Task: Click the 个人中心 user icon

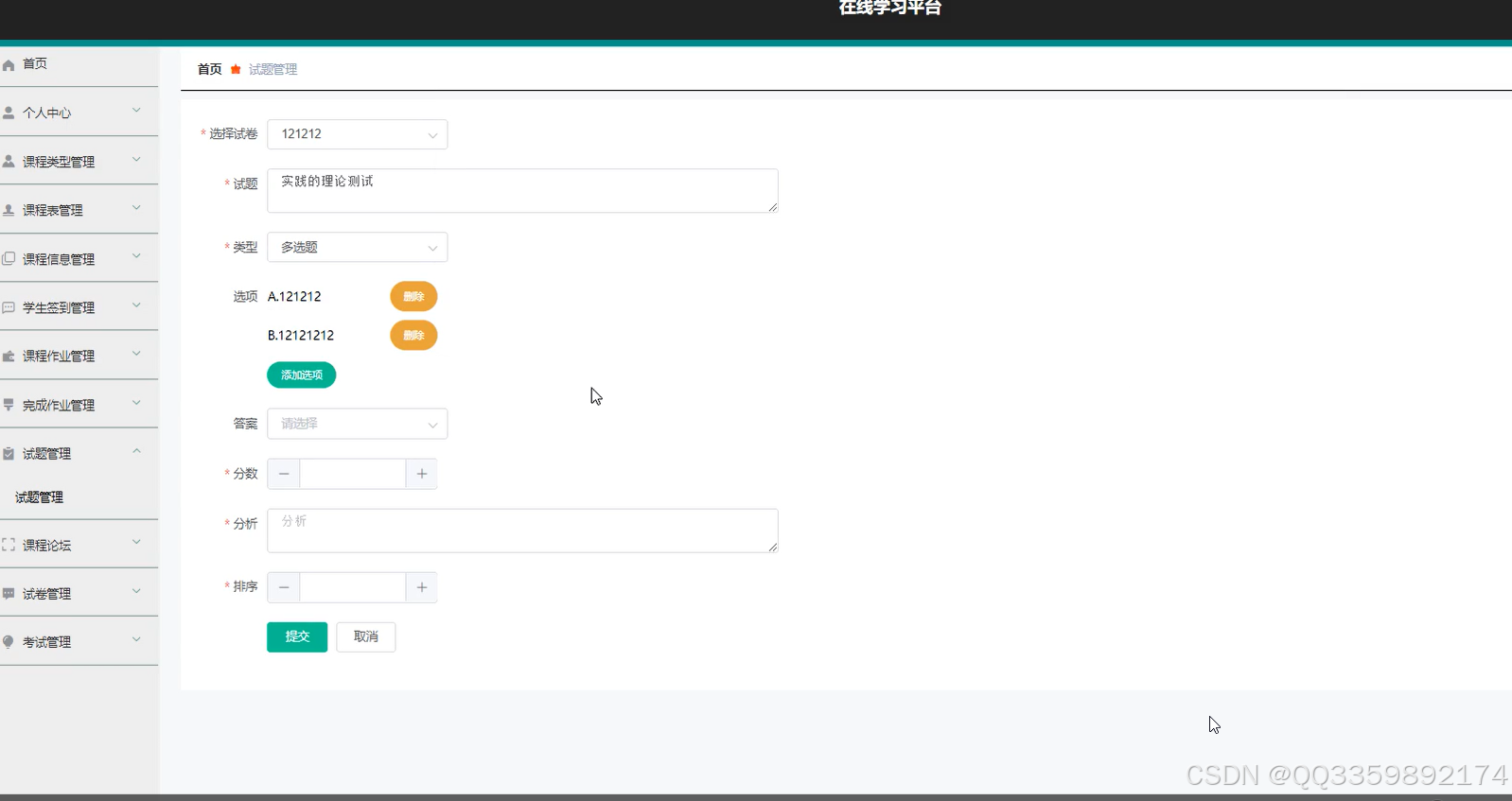Action: point(9,113)
